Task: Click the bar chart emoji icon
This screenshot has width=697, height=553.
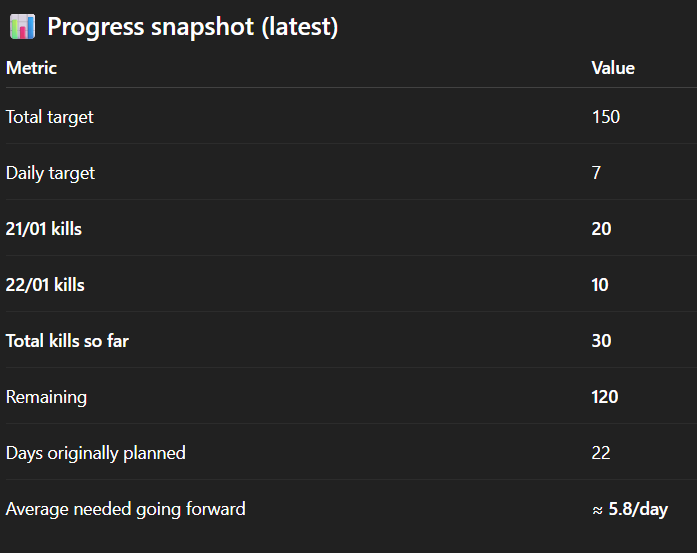Action: (x=21, y=27)
